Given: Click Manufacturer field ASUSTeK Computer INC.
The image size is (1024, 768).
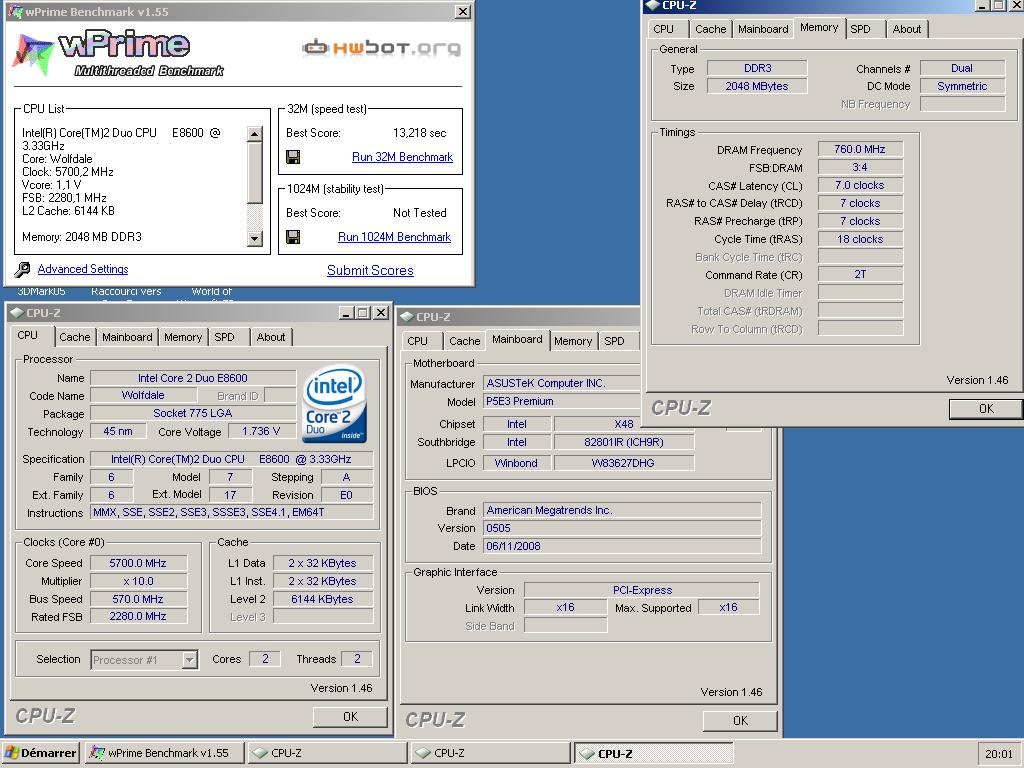Looking at the screenshot, I should 562,383.
